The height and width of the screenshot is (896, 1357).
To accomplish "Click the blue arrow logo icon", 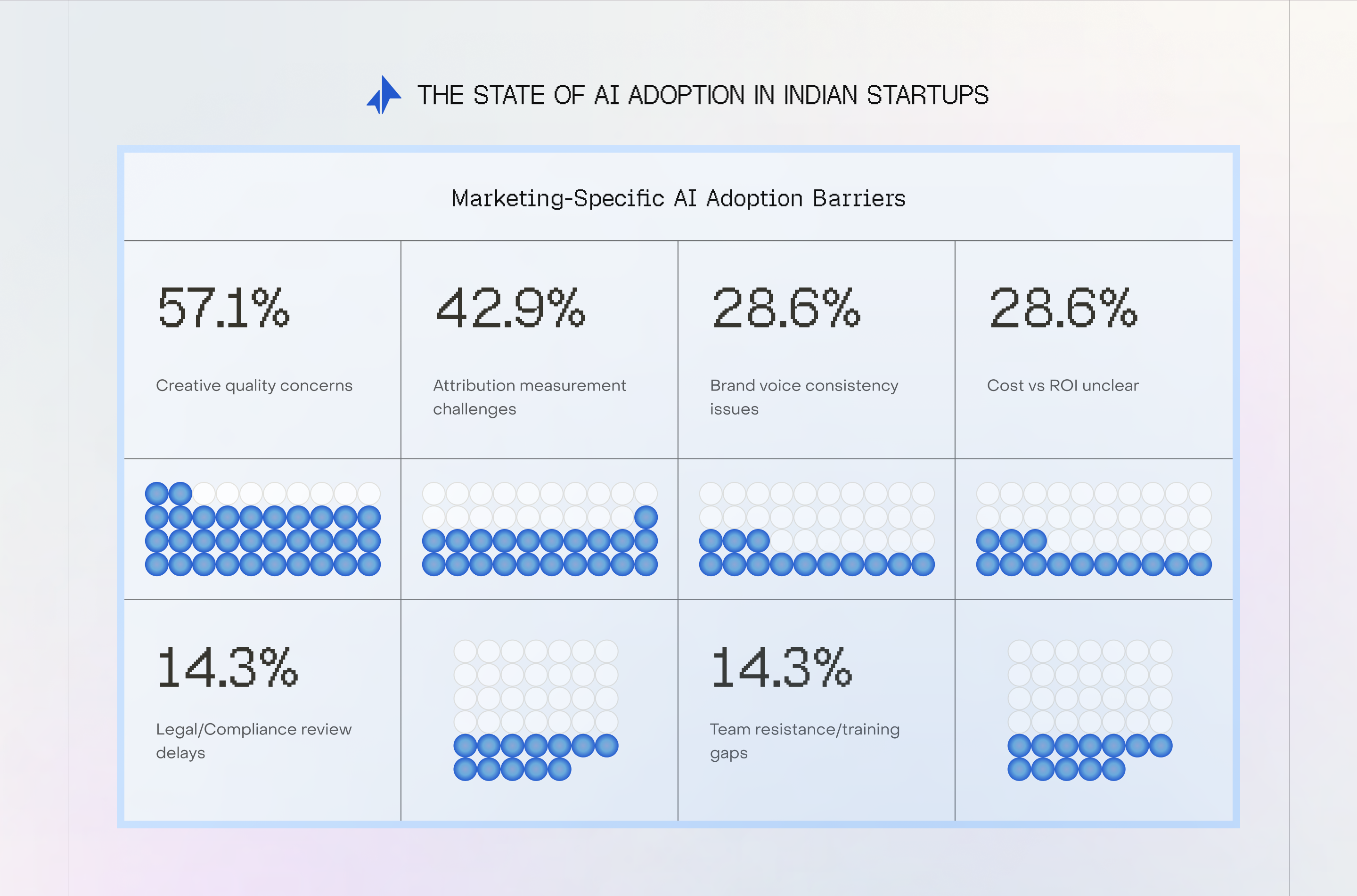I will 384,95.
